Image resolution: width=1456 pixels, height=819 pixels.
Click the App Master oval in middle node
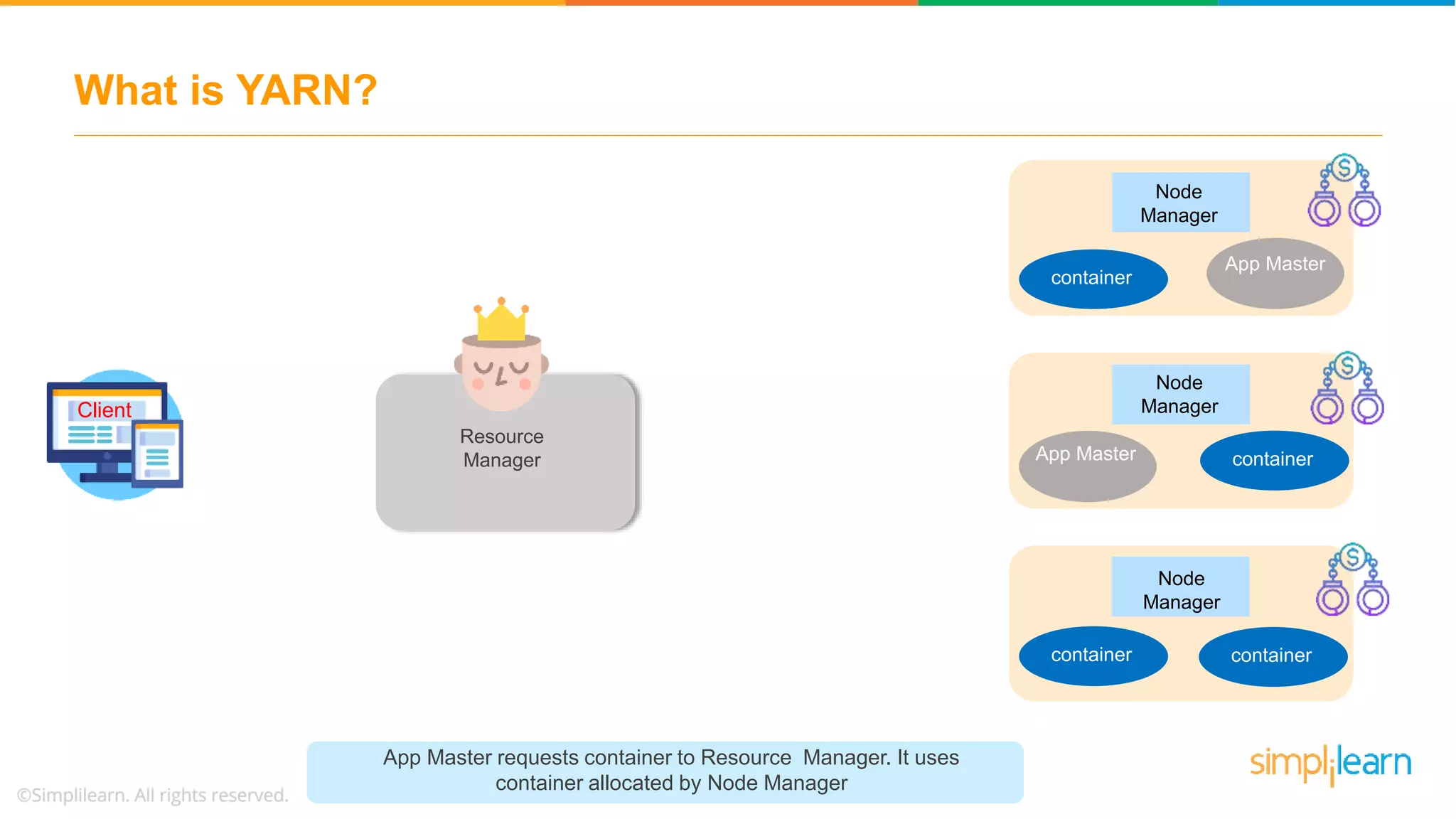(1087, 466)
